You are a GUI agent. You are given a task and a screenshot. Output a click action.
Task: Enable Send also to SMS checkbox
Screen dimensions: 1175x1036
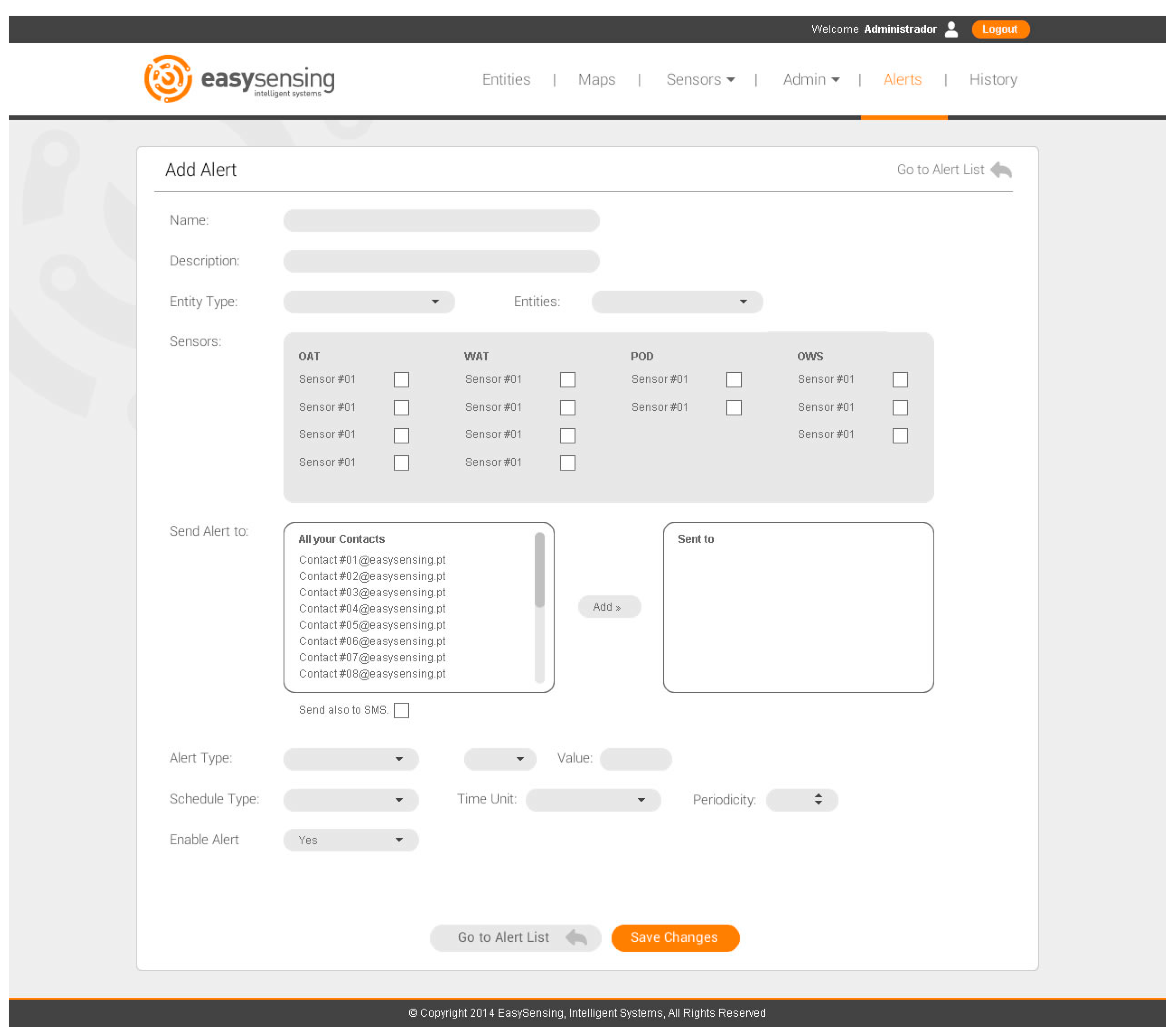pos(401,711)
